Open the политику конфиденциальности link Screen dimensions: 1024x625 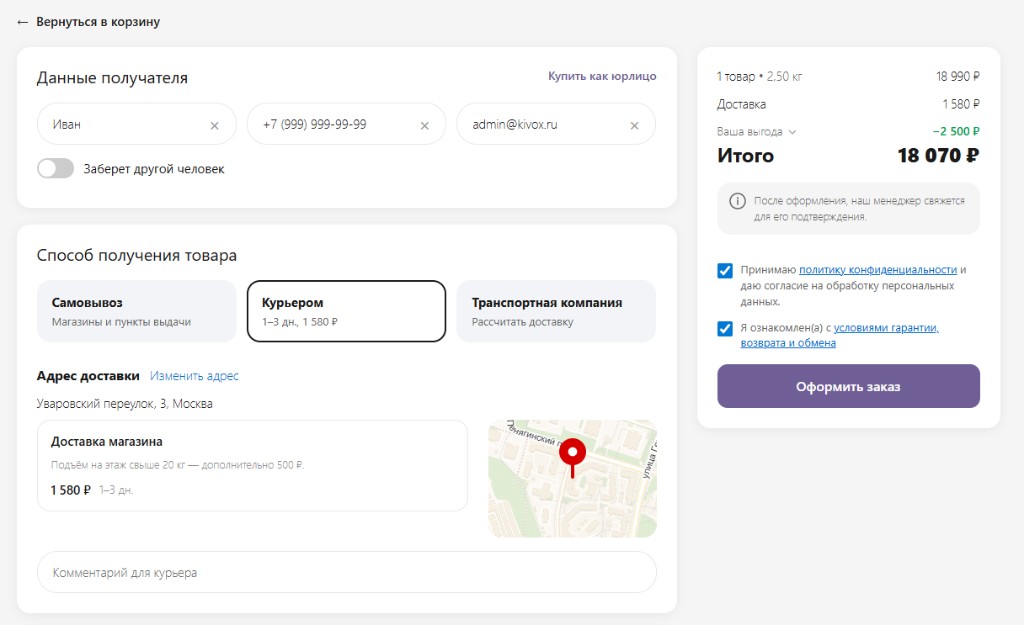pyautogui.click(x=878, y=270)
